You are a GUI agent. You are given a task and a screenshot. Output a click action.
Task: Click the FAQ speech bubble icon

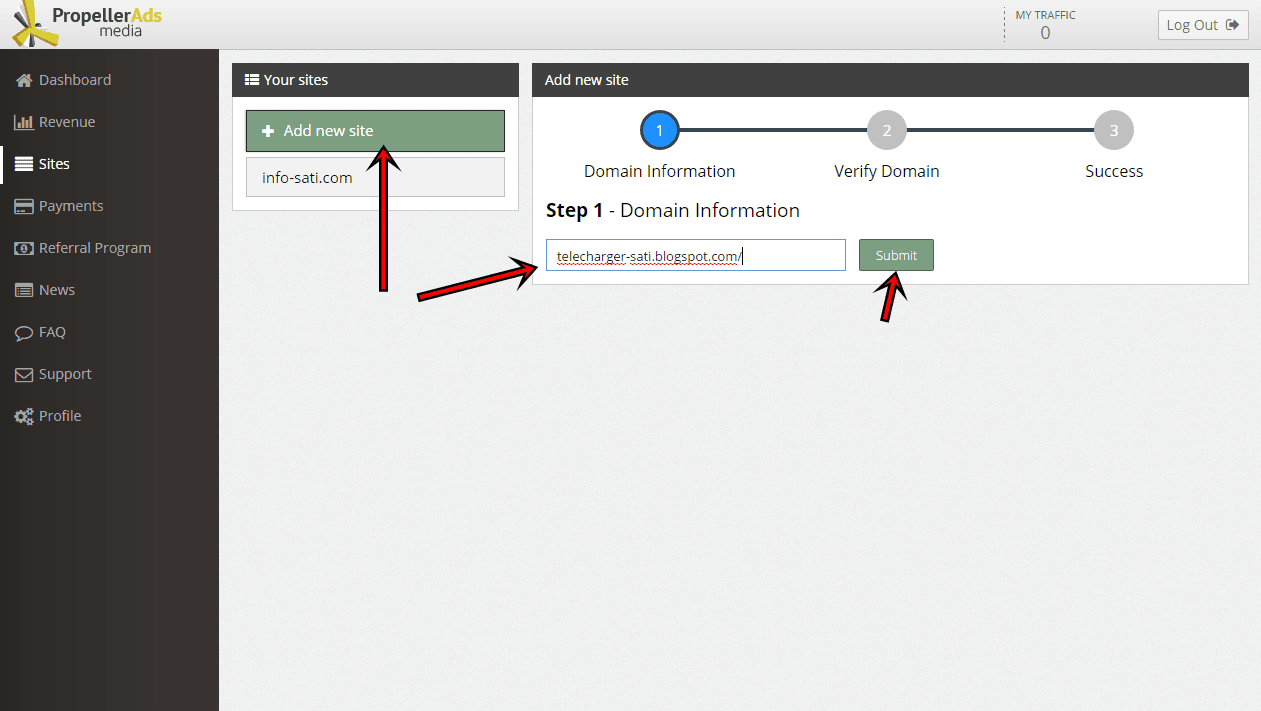coord(24,332)
